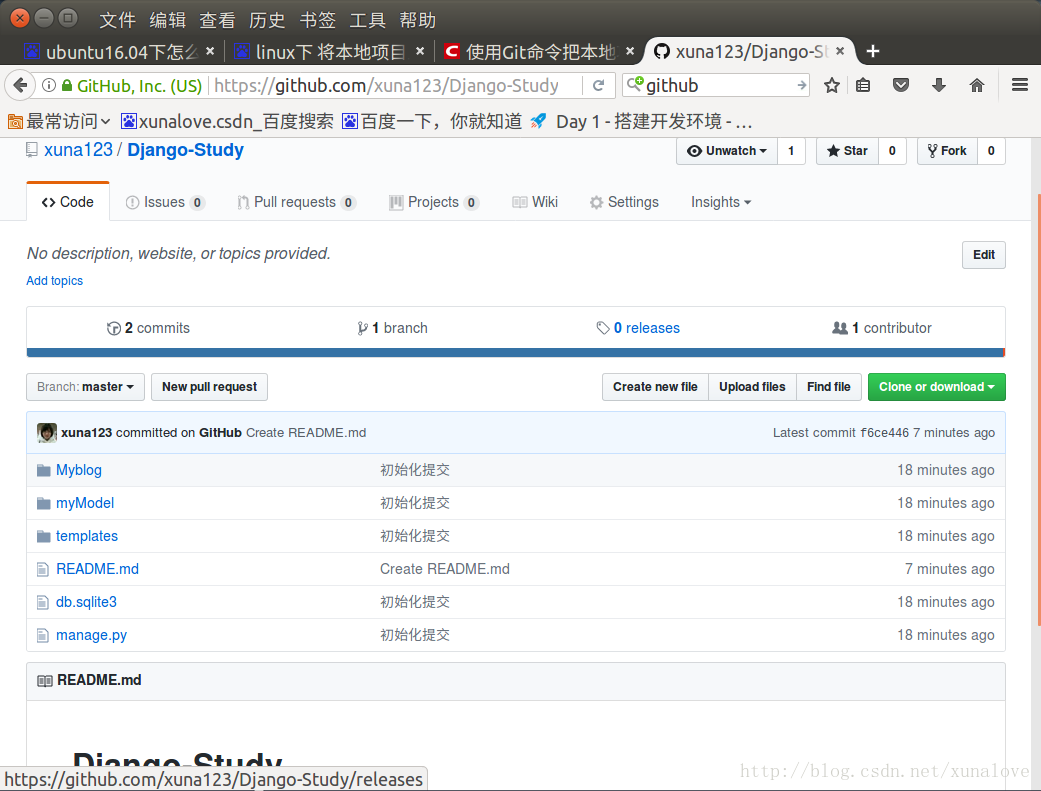
Task: Open the Settings tab
Action: click(x=624, y=202)
